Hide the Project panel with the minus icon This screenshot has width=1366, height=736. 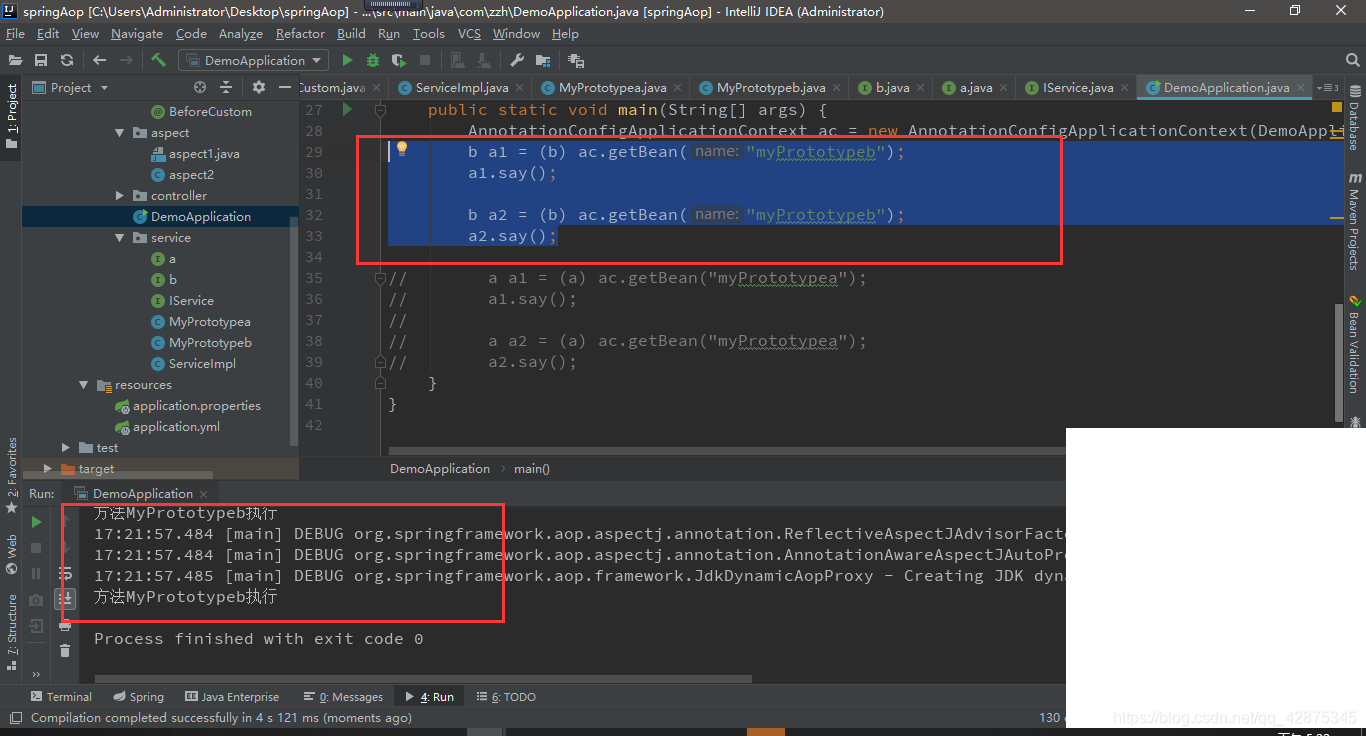285,87
